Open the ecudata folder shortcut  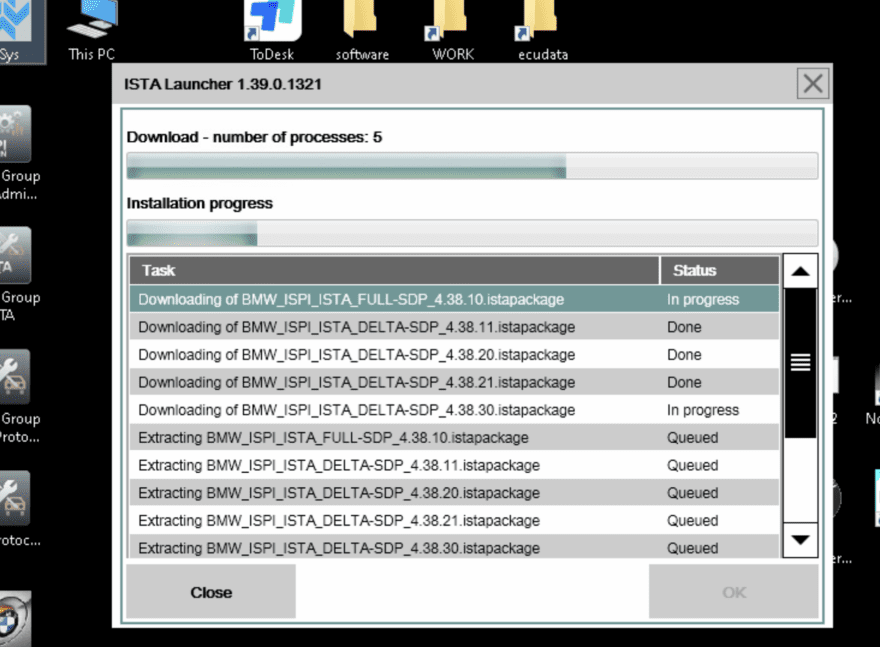click(x=542, y=29)
